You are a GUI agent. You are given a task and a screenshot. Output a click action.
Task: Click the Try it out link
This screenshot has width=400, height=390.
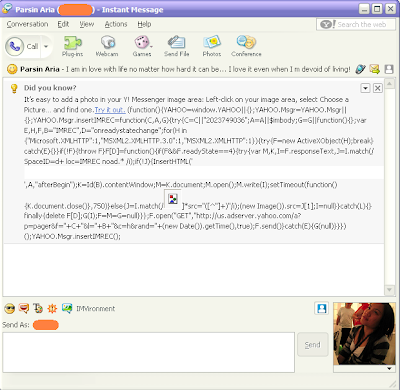point(110,110)
